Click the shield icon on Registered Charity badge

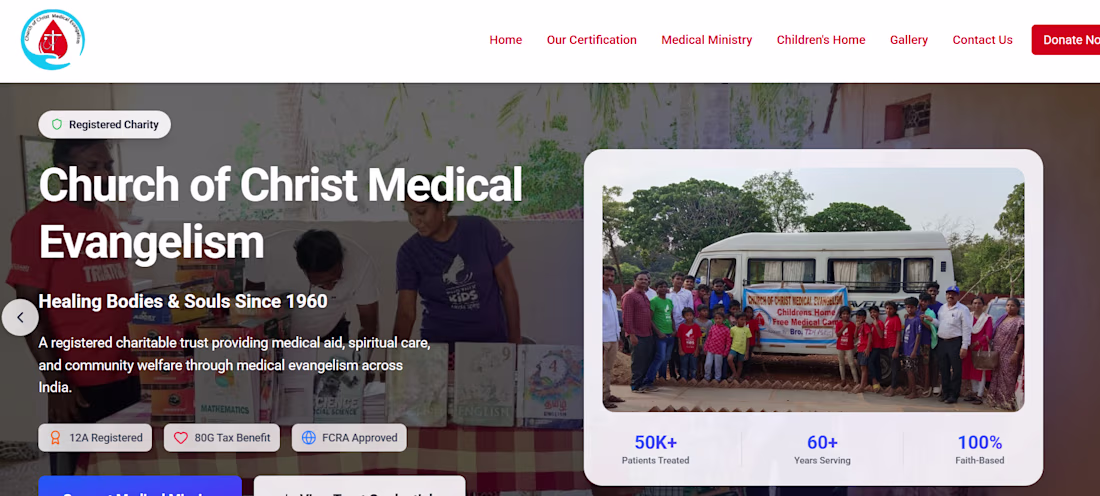[x=57, y=125]
